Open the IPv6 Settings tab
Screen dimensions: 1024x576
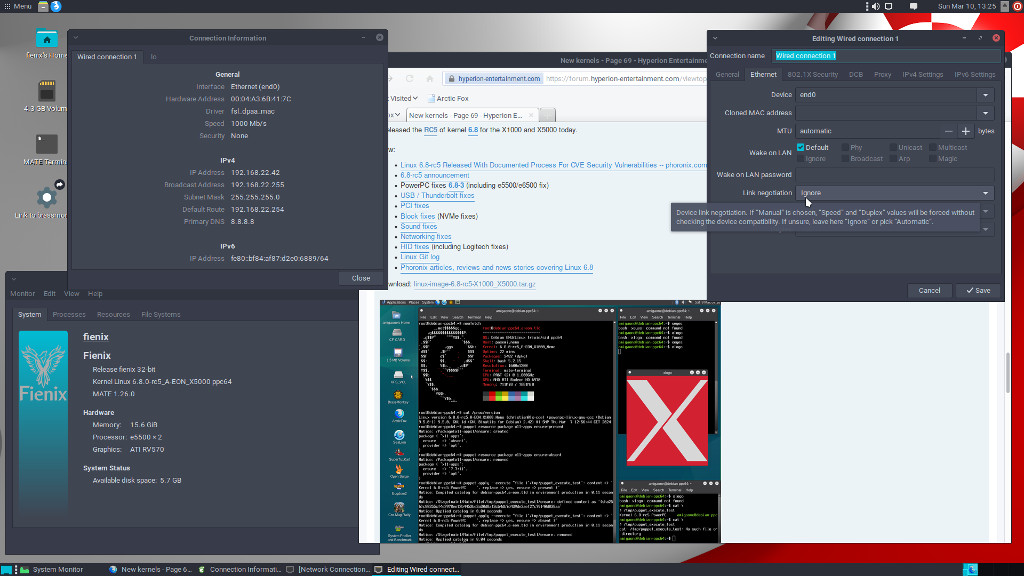tap(974, 74)
